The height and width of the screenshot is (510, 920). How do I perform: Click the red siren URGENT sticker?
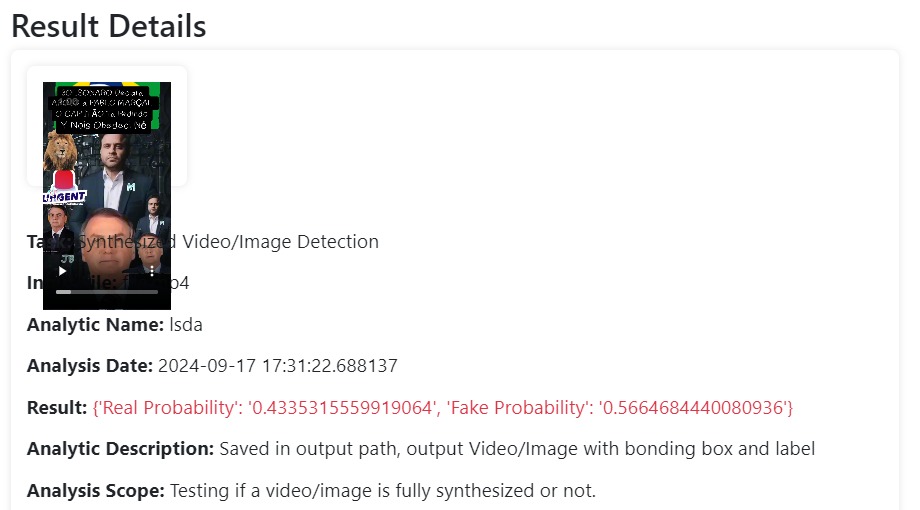pyautogui.click(x=65, y=187)
